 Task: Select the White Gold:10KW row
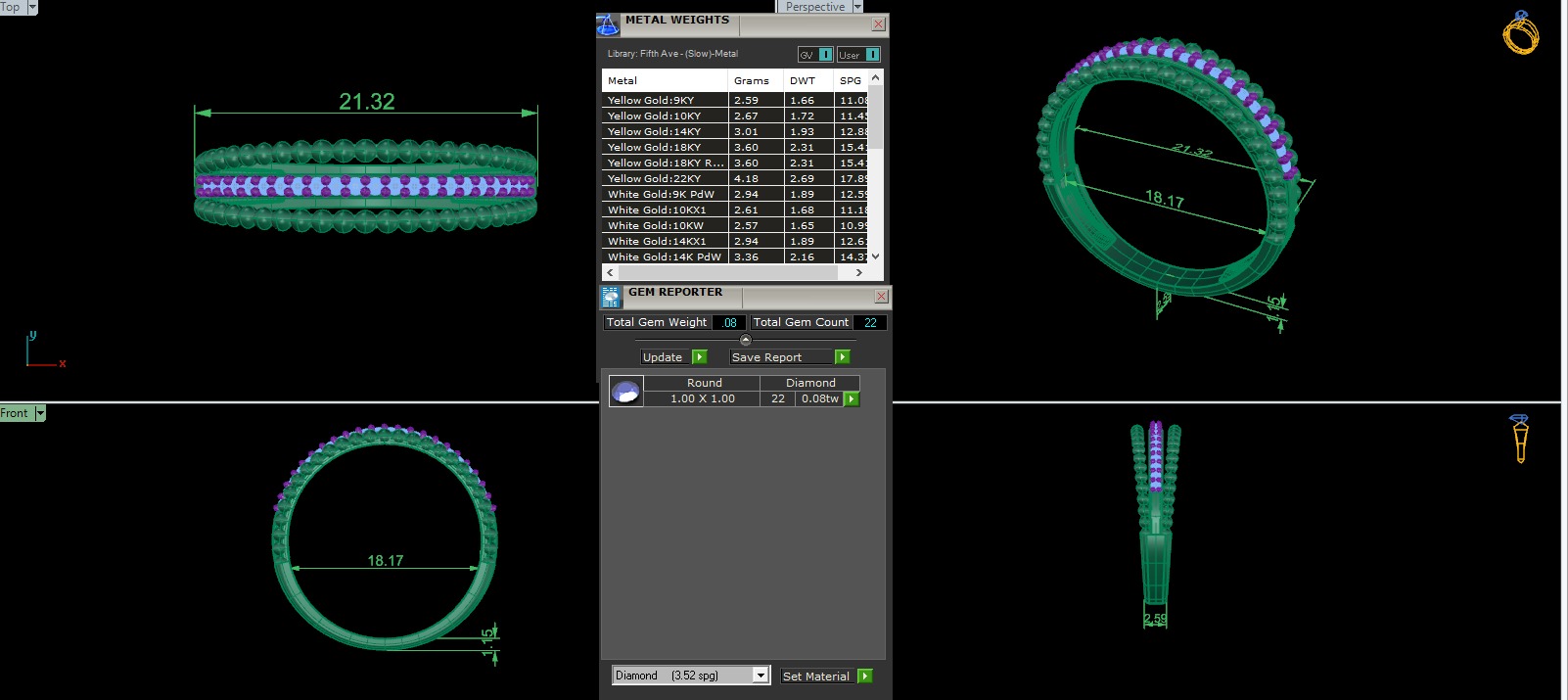[x=735, y=225]
